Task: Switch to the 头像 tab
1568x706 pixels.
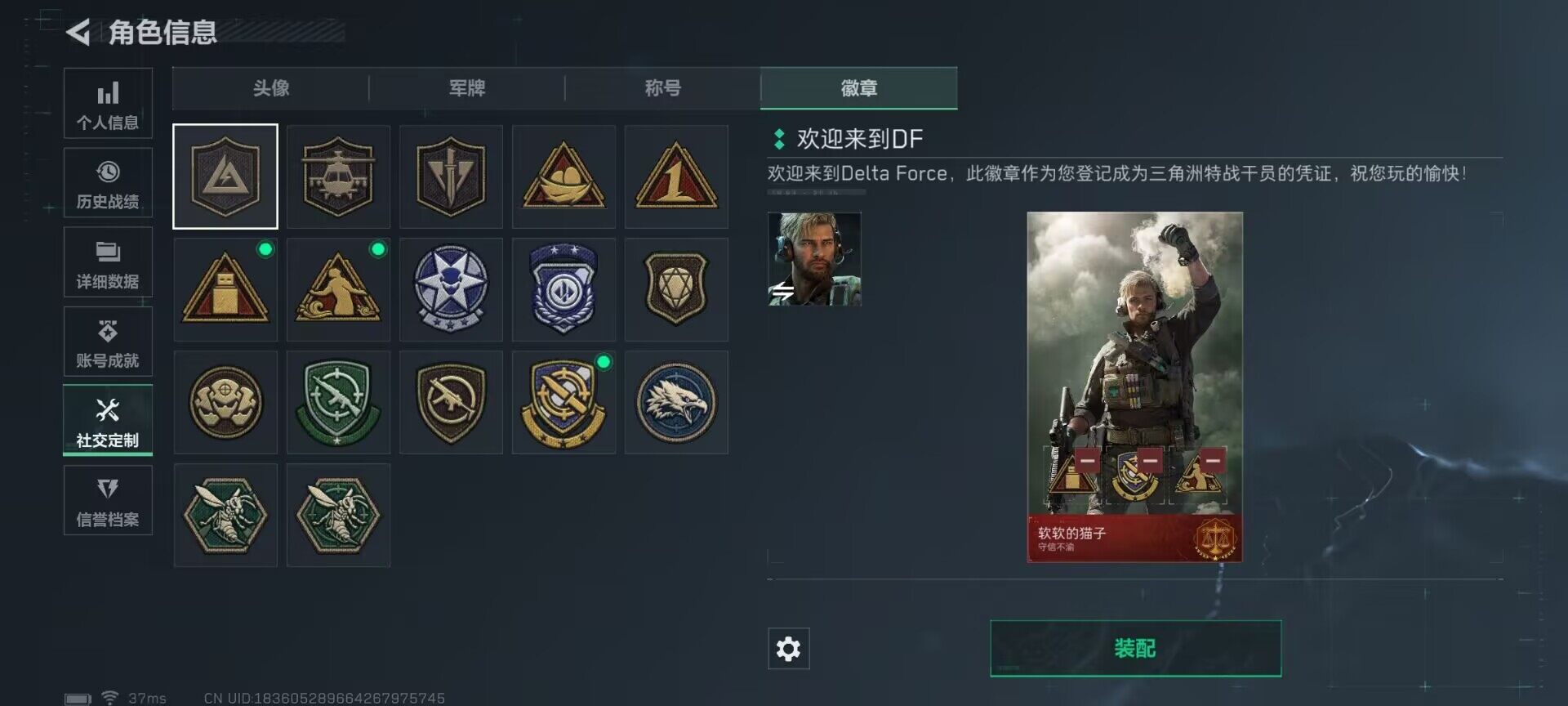Action: coord(271,88)
